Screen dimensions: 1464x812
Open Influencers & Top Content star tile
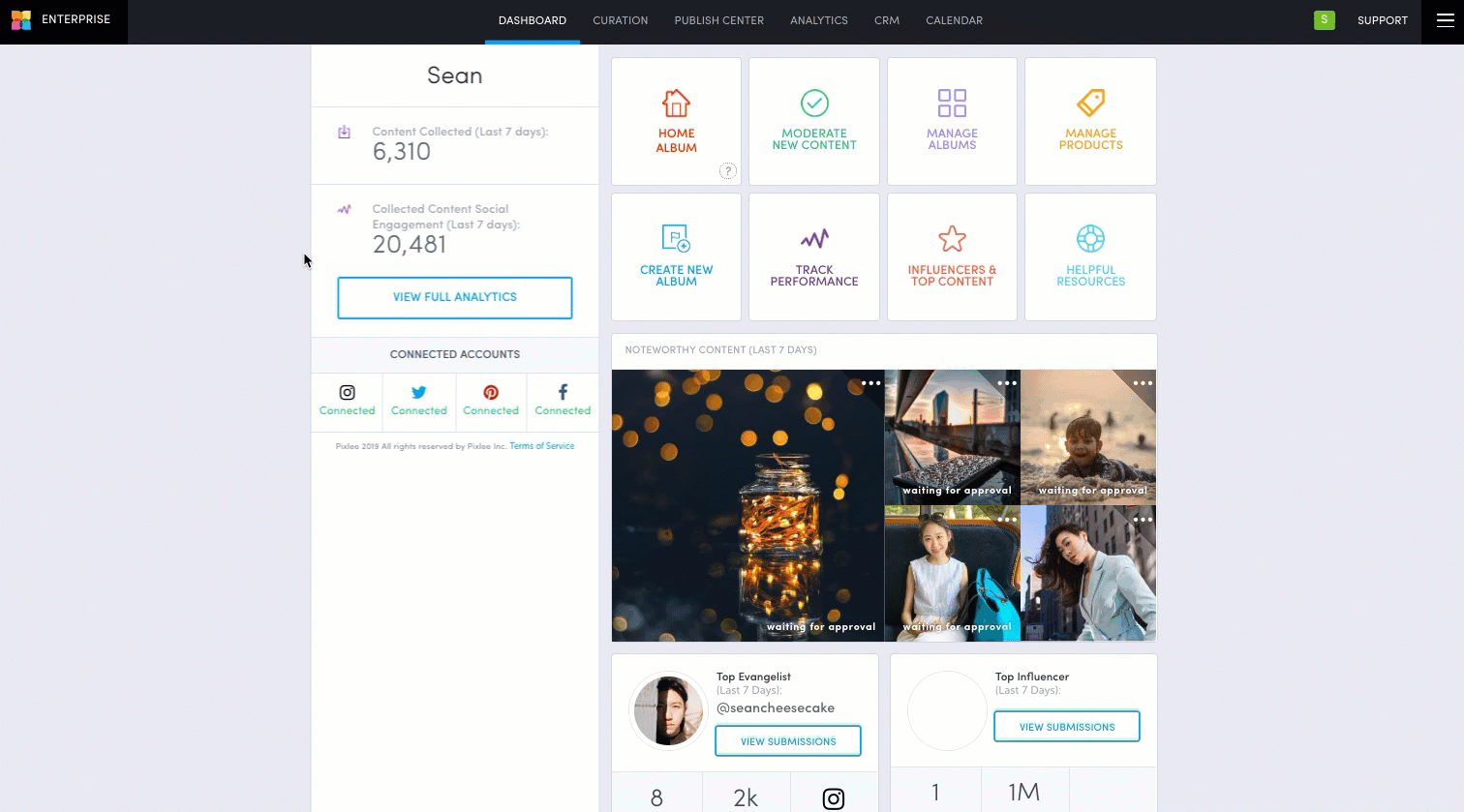[x=952, y=256]
